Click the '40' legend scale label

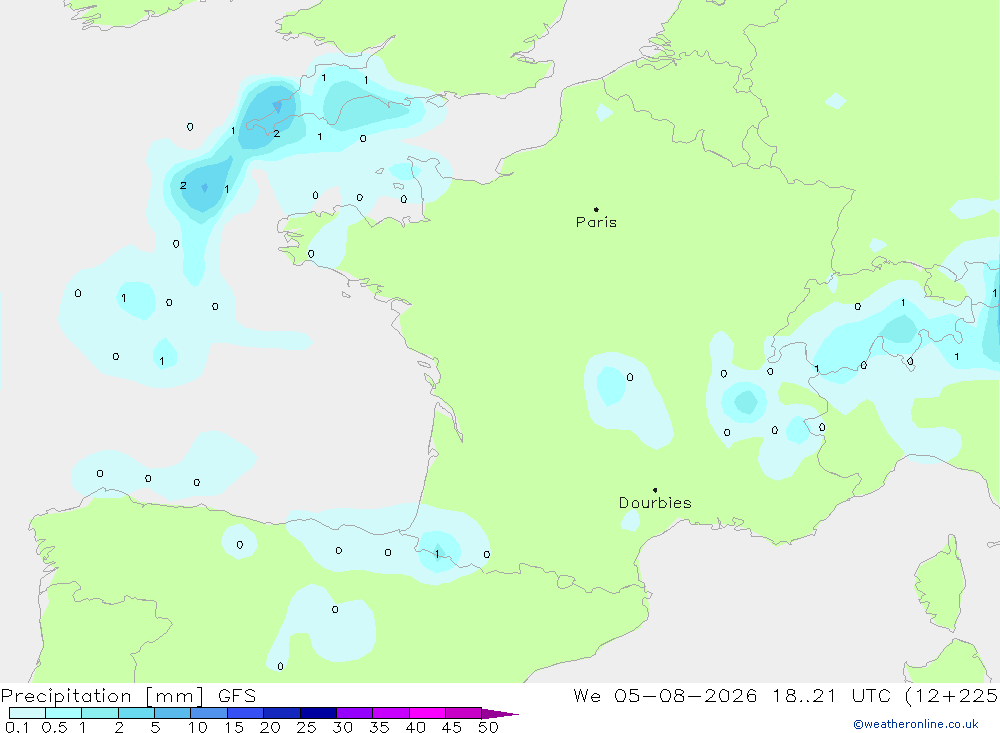(x=416, y=727)
